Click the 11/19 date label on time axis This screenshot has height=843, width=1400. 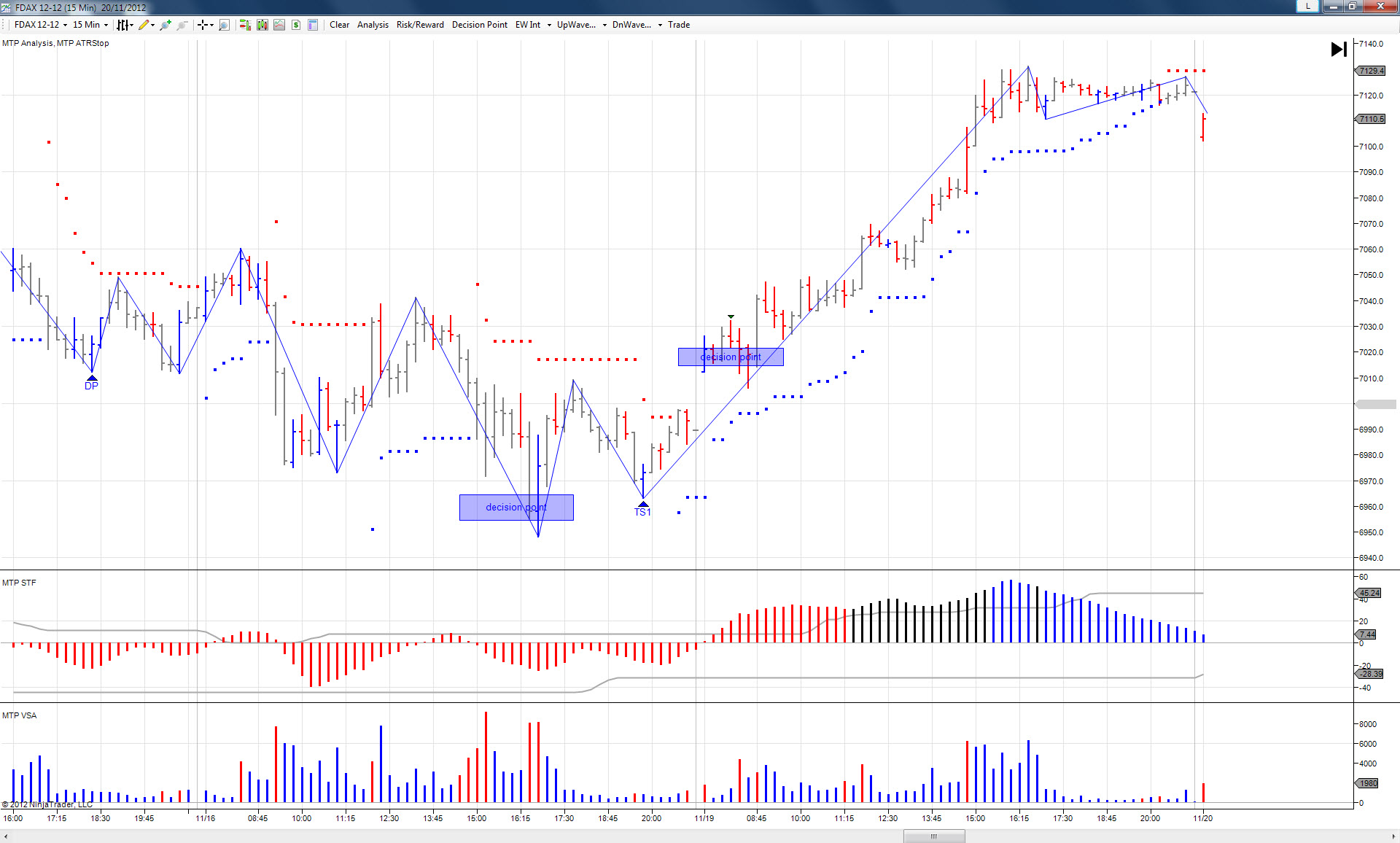tap(704, 818)
